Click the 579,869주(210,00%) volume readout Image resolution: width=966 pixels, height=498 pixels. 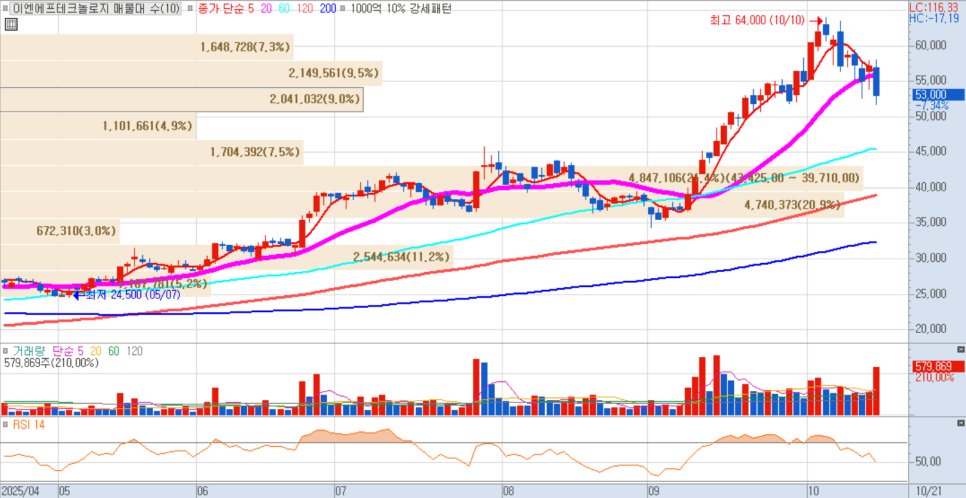click(x=51, y=364)
